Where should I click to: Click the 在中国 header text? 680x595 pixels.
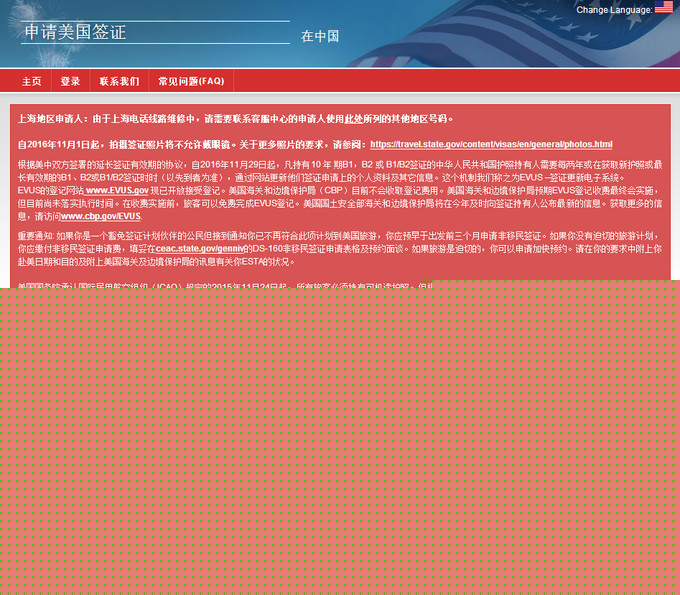320,36
